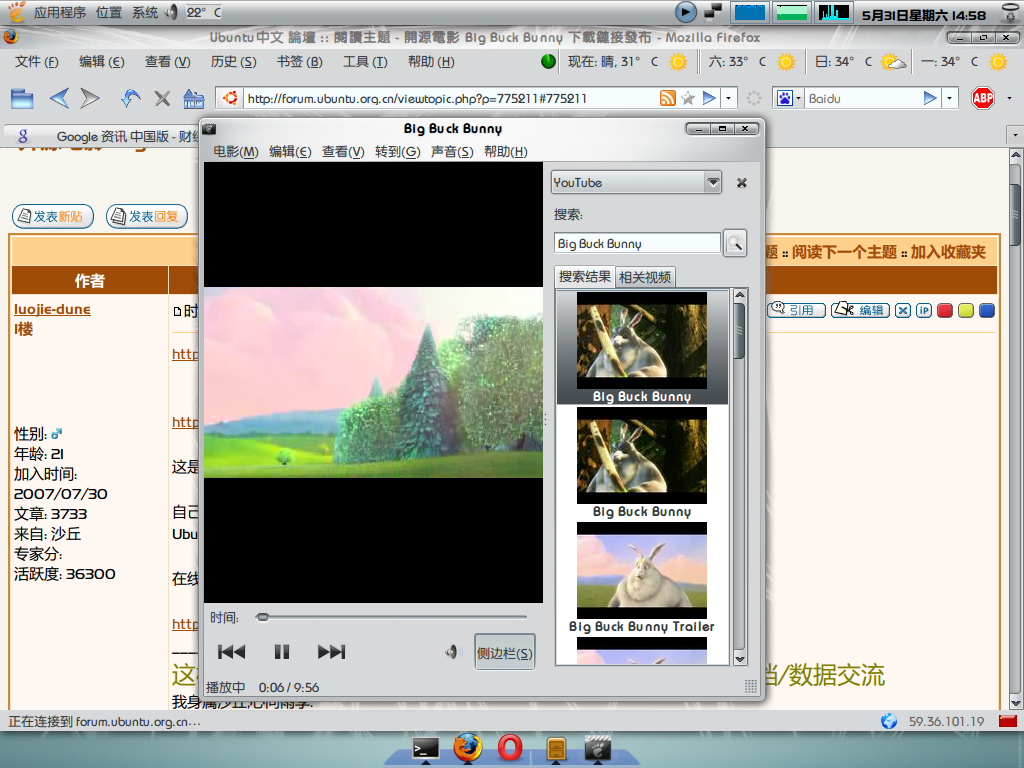Click the Baidu search go arrow

click(930, 99)
